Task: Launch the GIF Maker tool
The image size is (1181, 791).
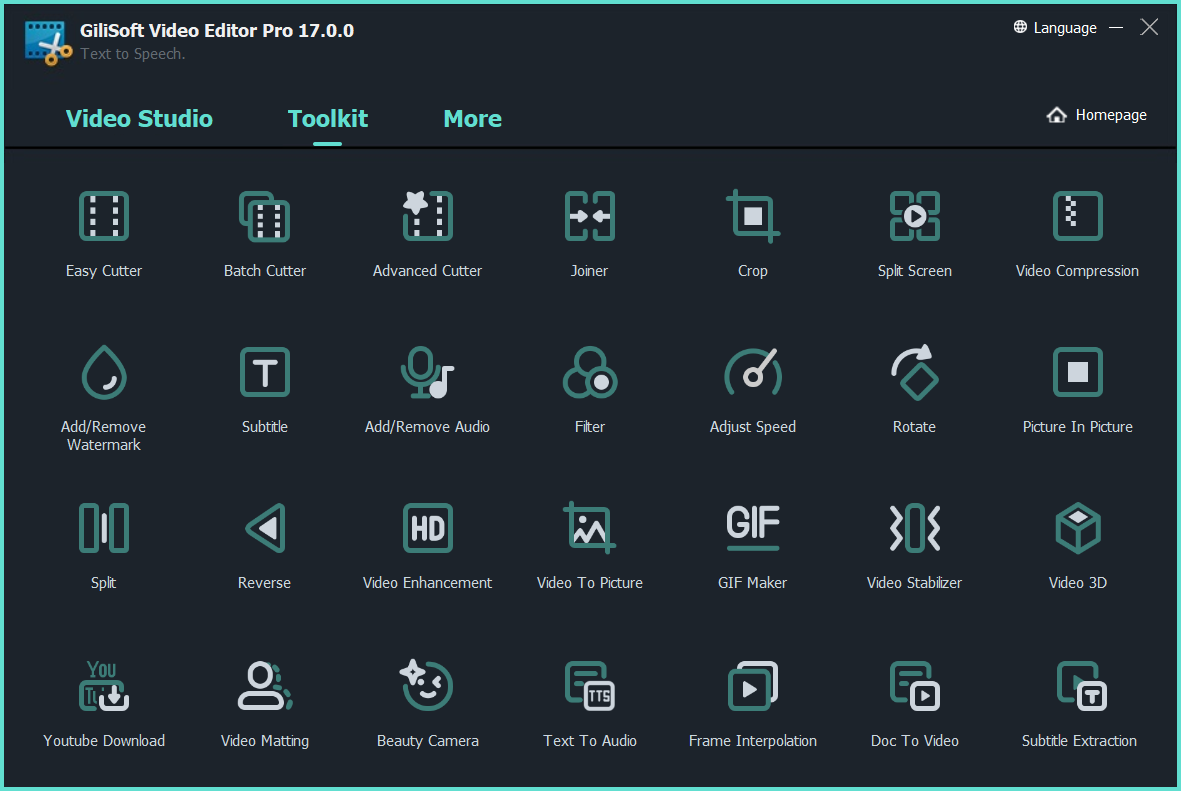Action: pos(752,529)
